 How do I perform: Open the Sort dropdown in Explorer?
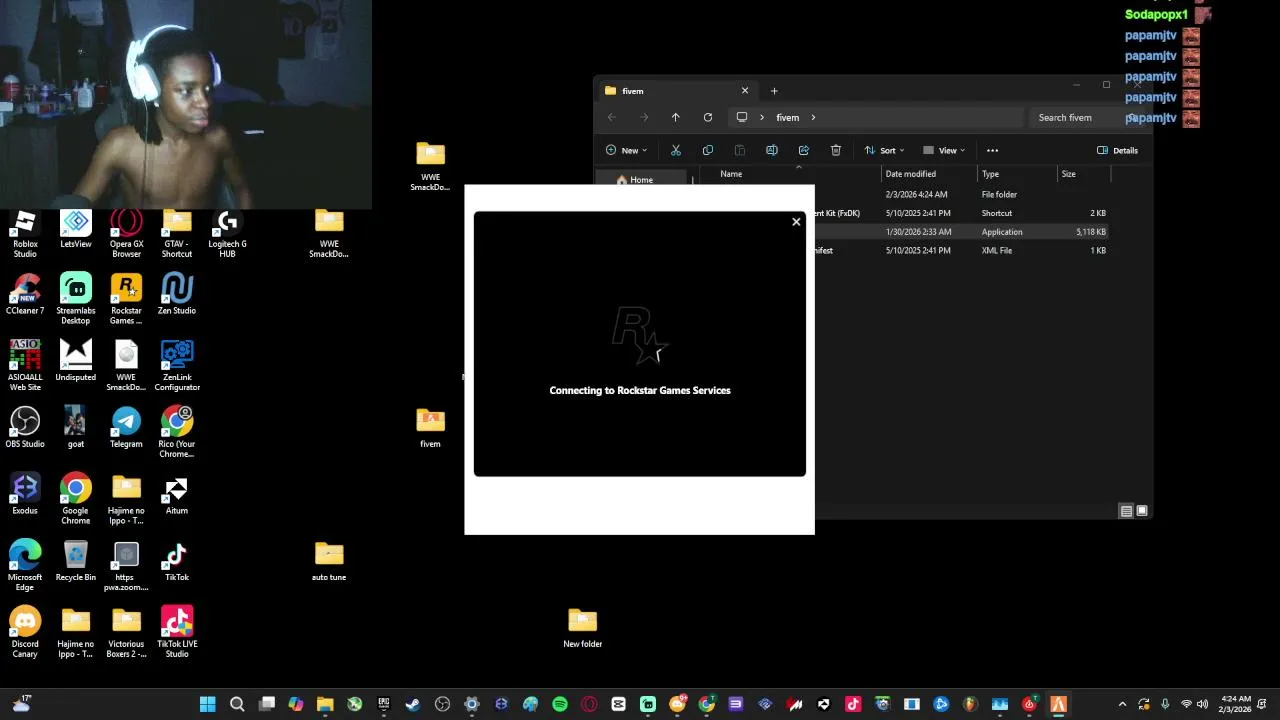[884, 150]
